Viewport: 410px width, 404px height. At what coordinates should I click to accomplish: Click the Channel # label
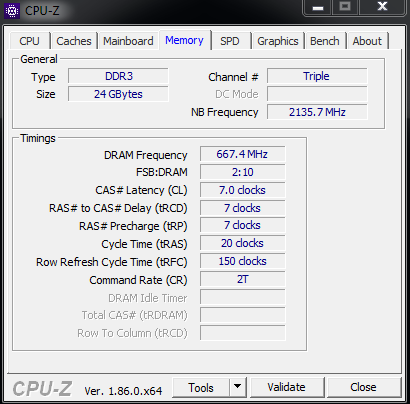tap(233, 77)
